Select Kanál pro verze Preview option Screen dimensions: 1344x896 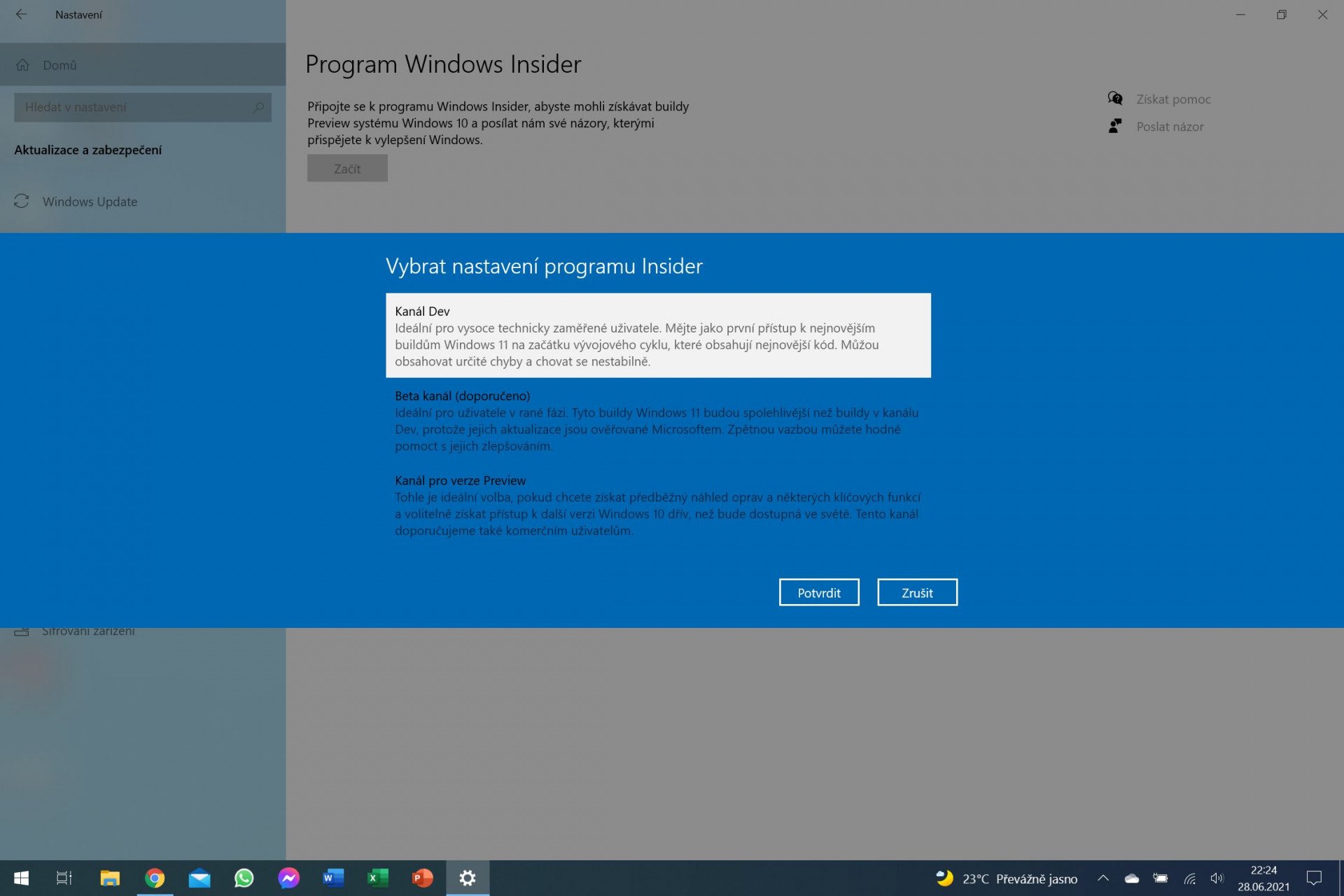658,505
